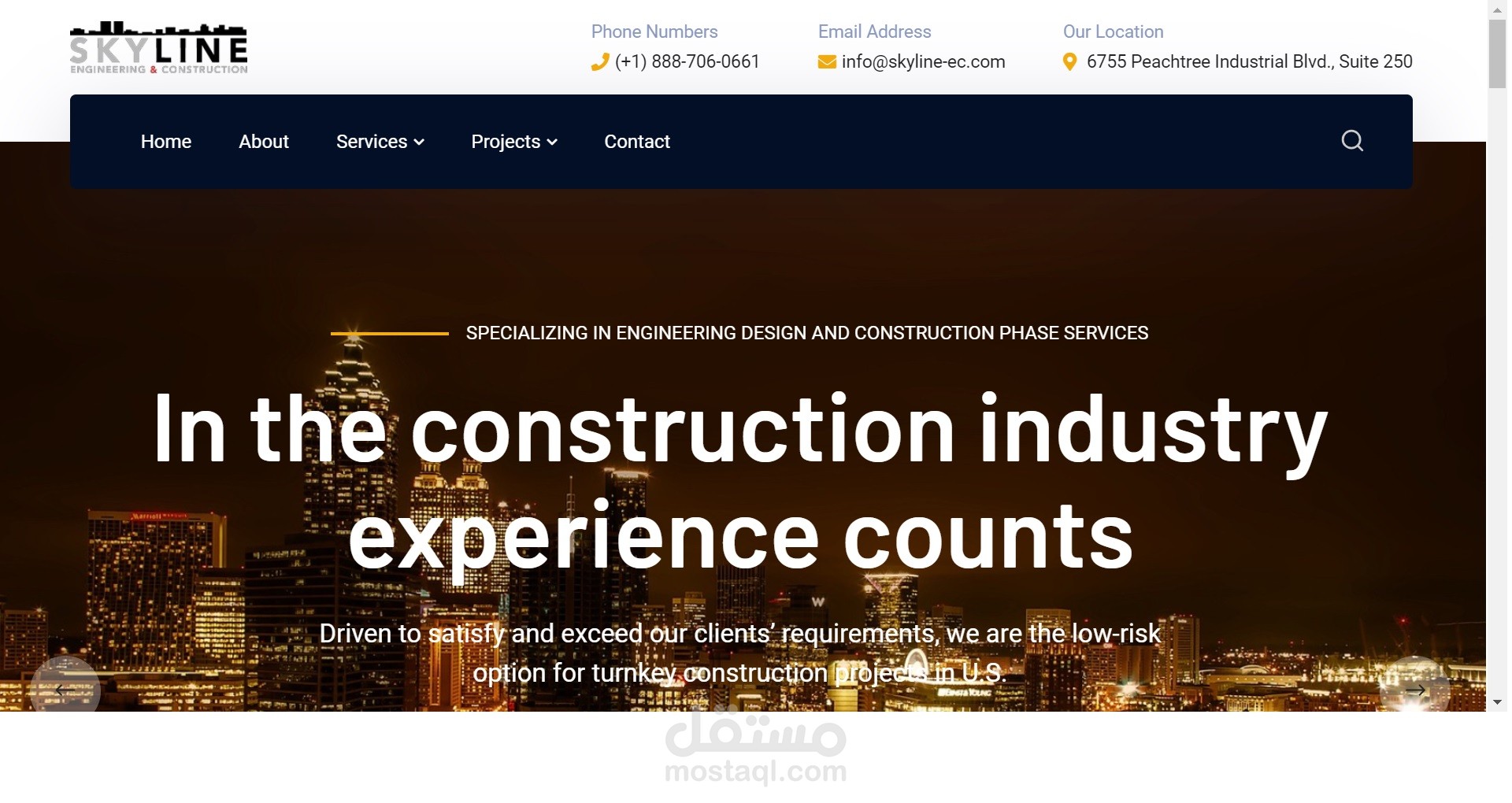Select the Home menu item
The image size is (1512, 803).
click(165, 142)
